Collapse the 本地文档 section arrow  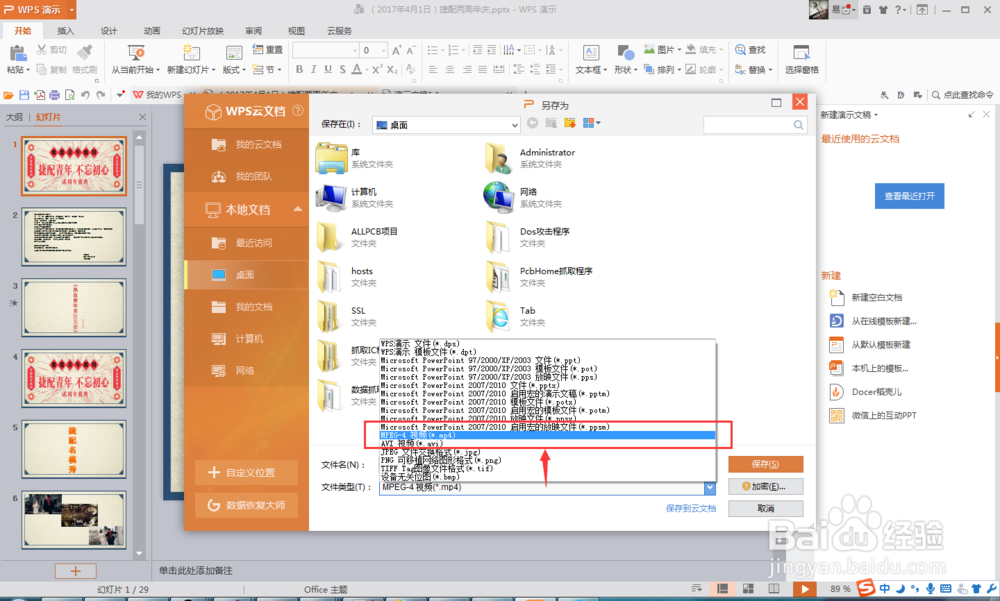click(297, 209)
